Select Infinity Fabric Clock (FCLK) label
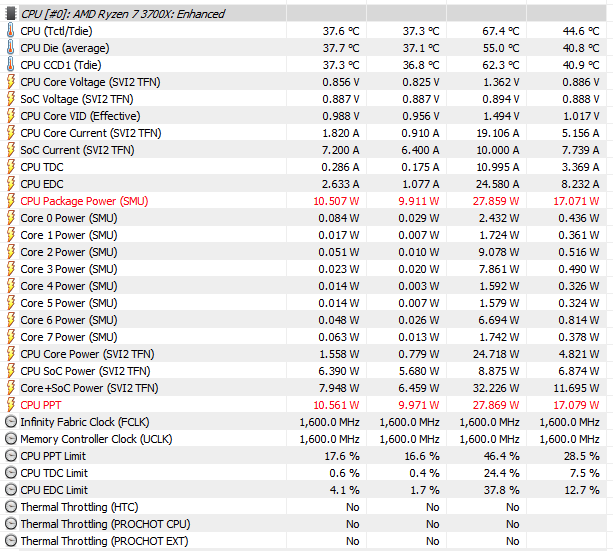 (x=85, y=422)
